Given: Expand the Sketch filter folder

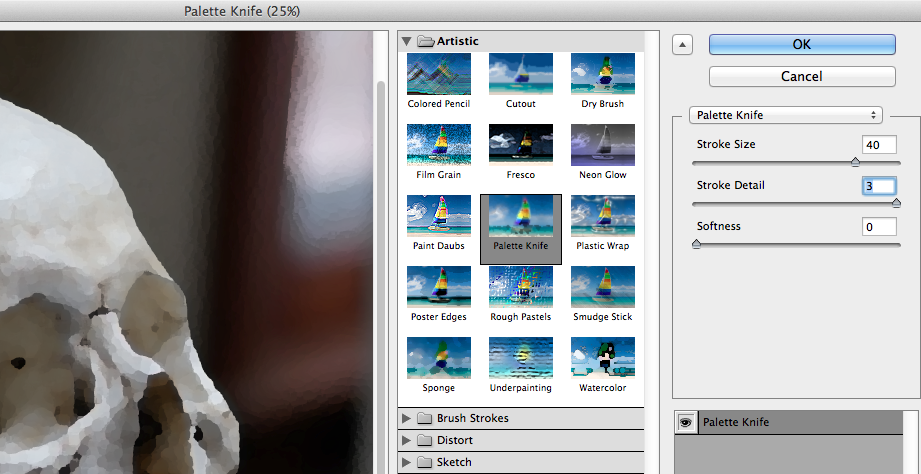Looking at the screenshot, I should tap(406, 462).
